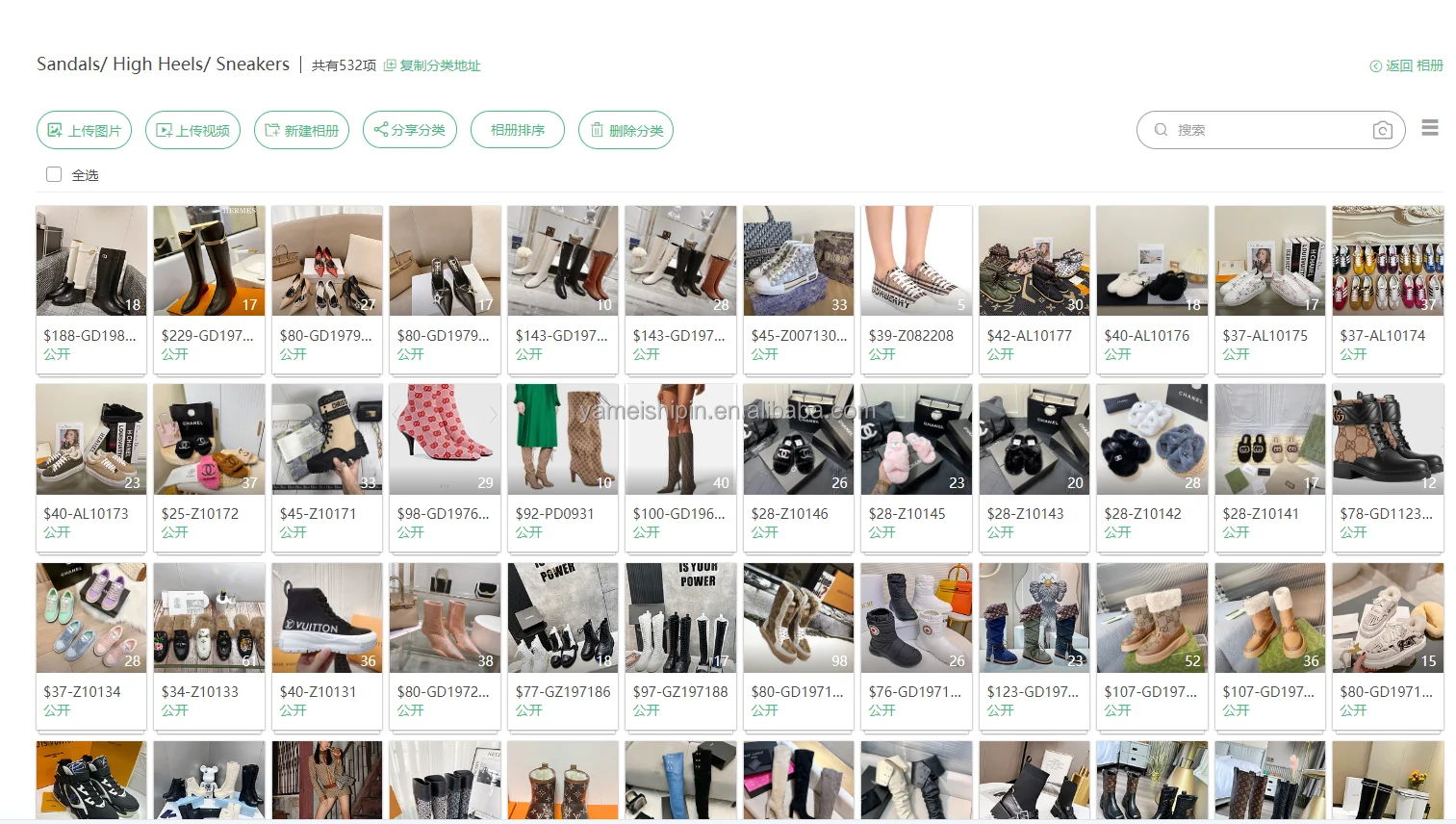Click the $92-PD0931 album title text
1456x824 pixels.
pyautogui.click(x=555, y=514)
